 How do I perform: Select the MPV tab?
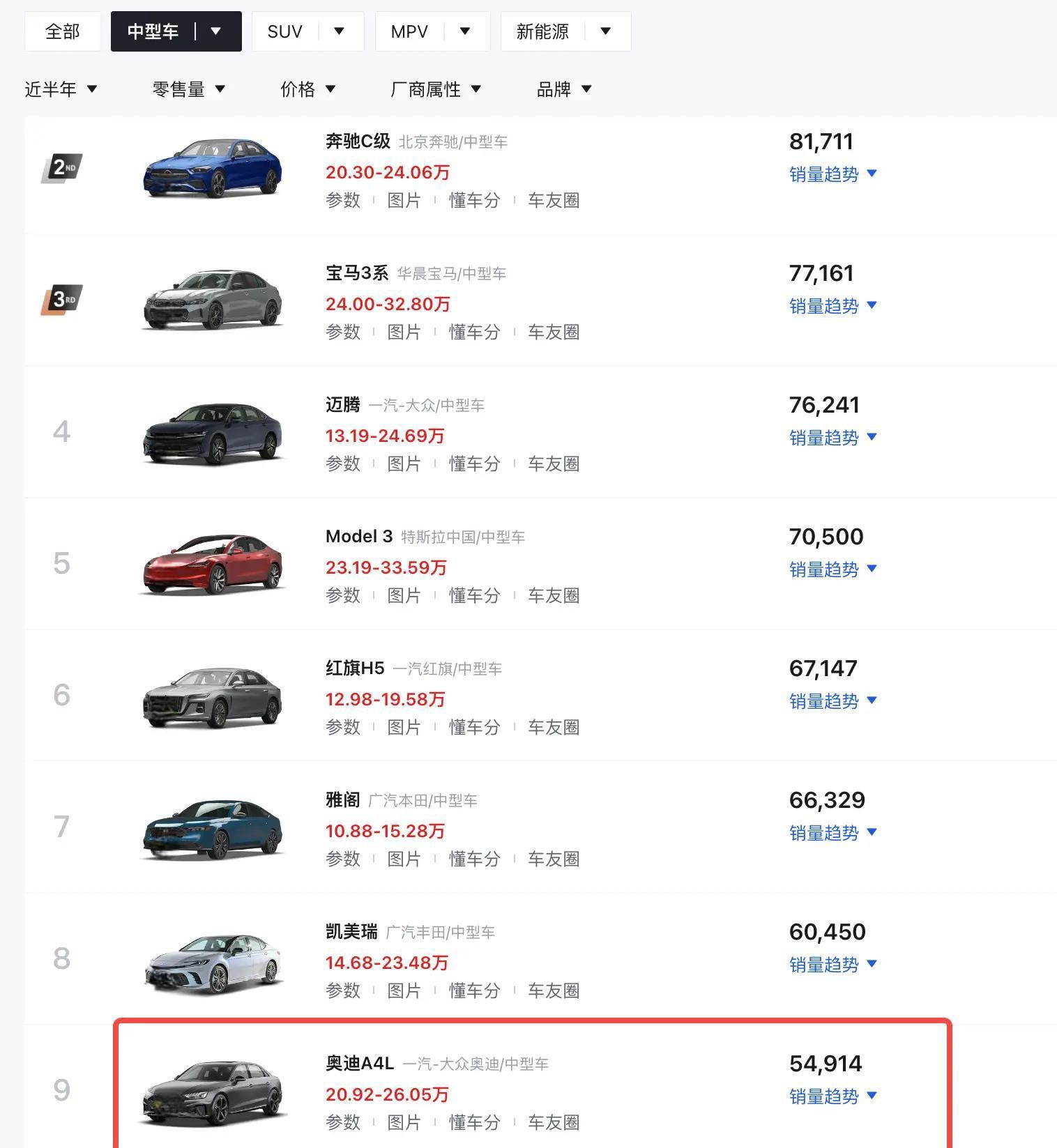point(409,31)
